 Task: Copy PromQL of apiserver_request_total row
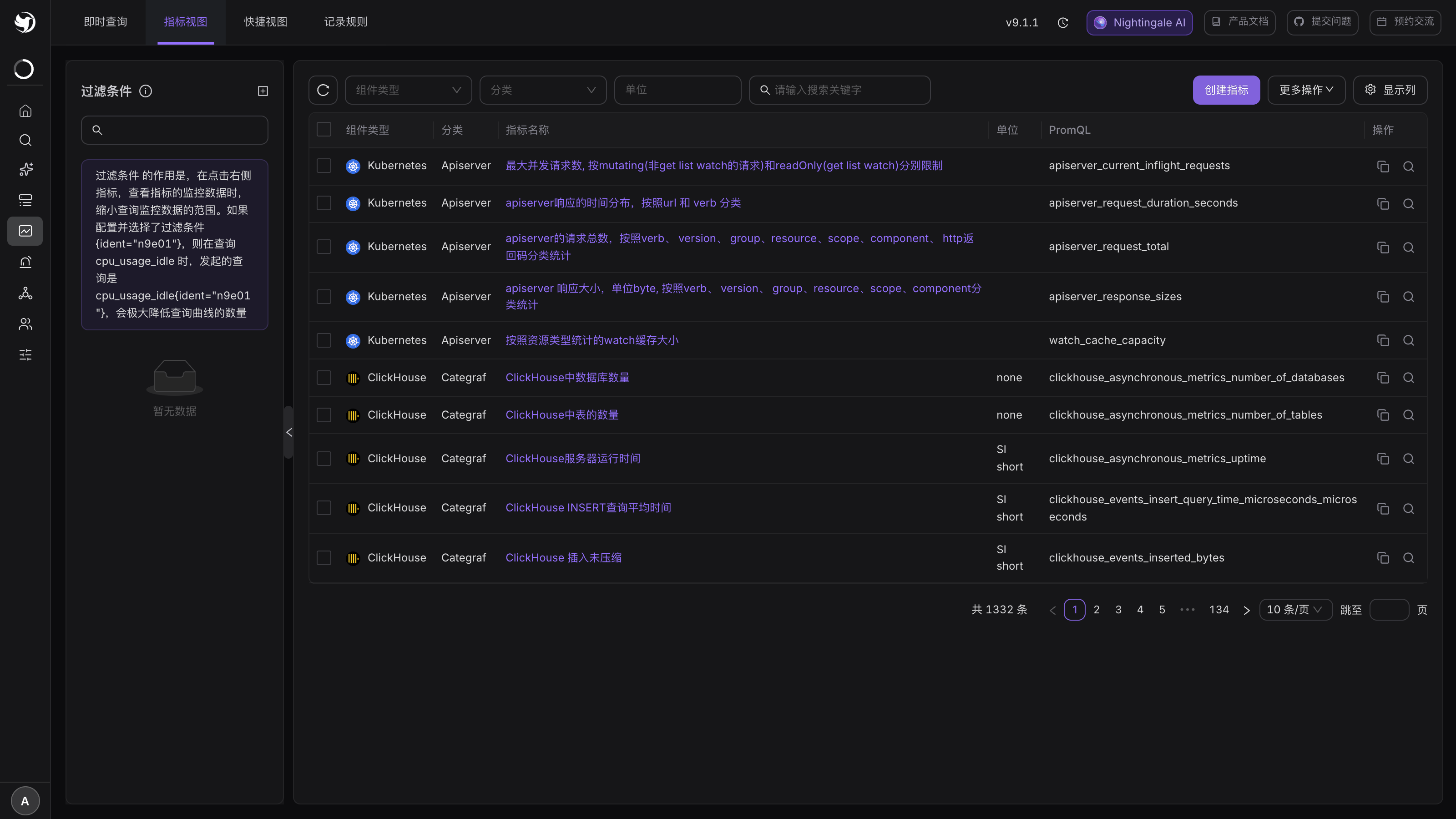[x=1383, y=248]
